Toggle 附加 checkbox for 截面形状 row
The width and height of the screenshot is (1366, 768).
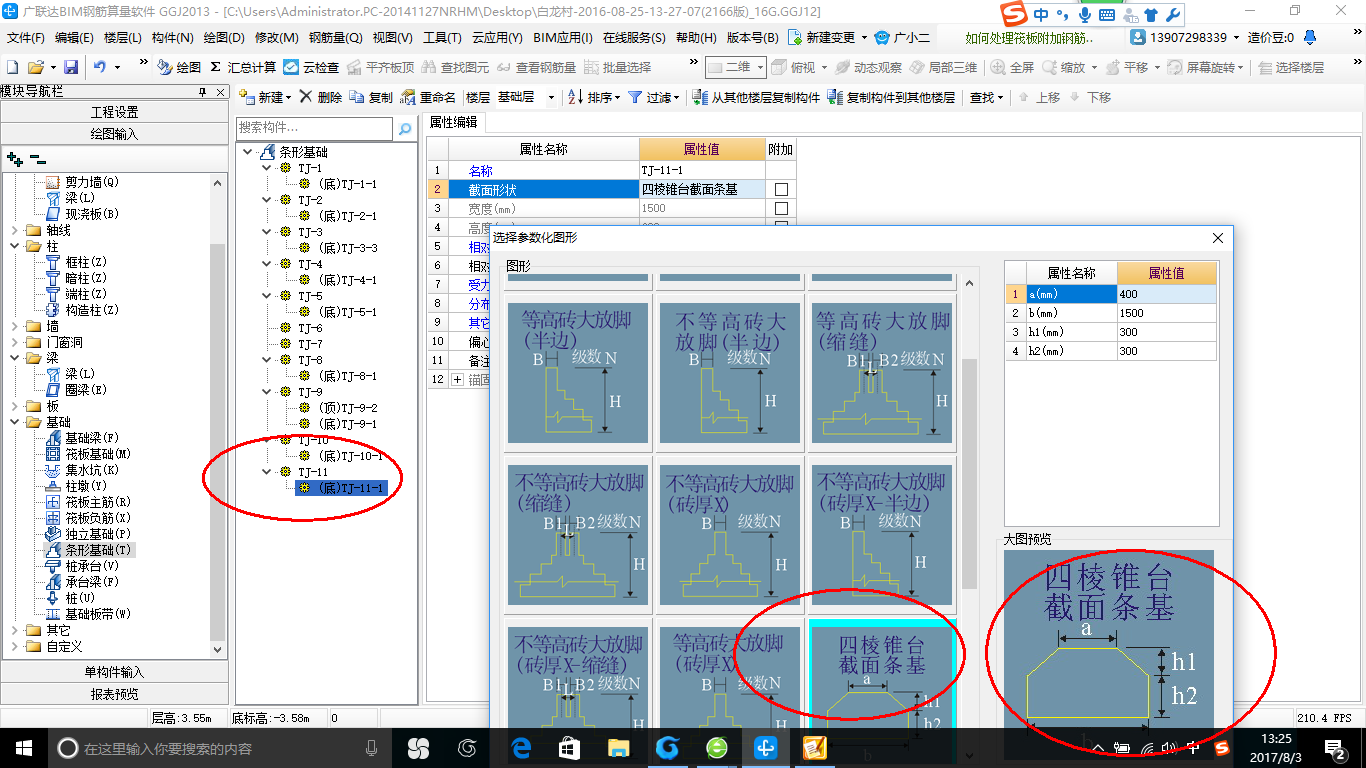pyautogui.click(x=781, y=189)
